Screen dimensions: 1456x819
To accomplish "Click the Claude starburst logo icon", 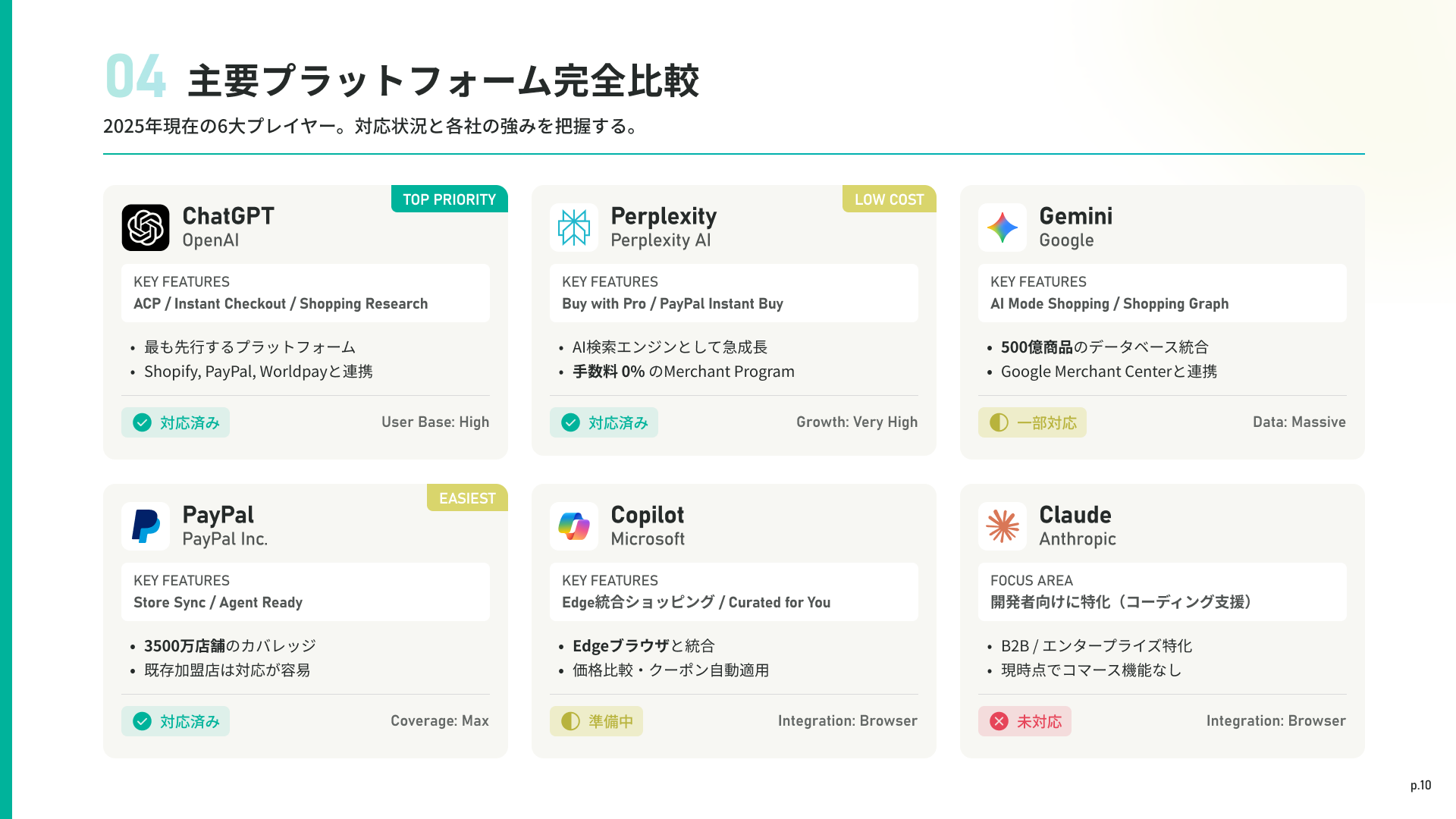I will click(x=1003, y=526).
